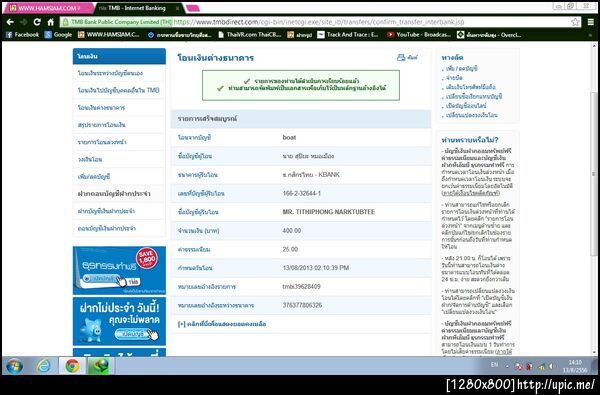This screenshot has width=600, height=395.
Task: Click the account number 166-2-32644-1
Action: coord(302,193)
